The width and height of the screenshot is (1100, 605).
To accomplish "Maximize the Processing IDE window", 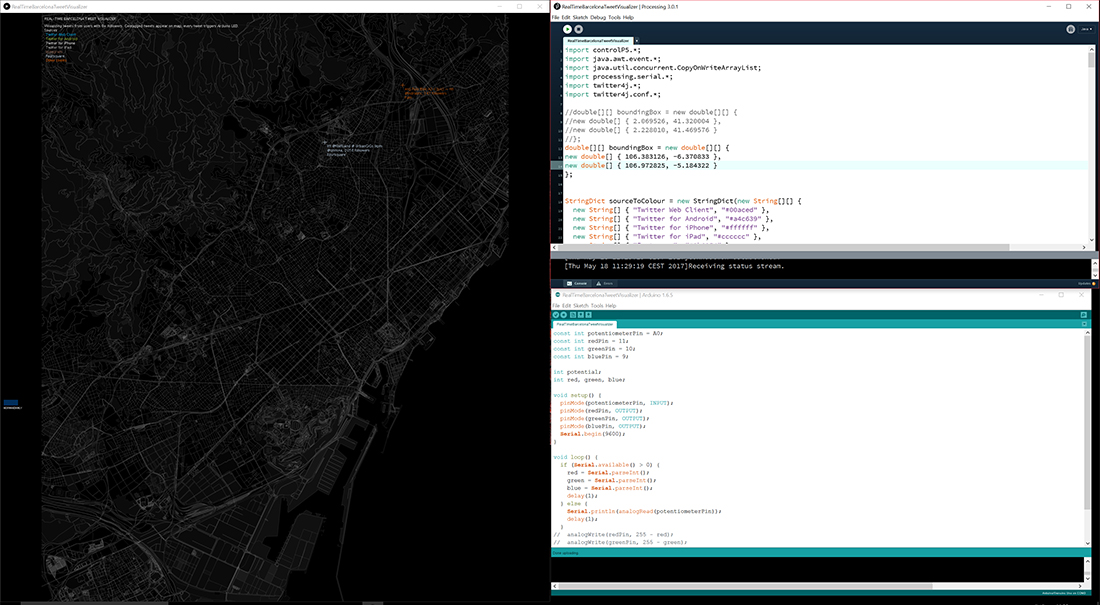I will point(1068,6).
